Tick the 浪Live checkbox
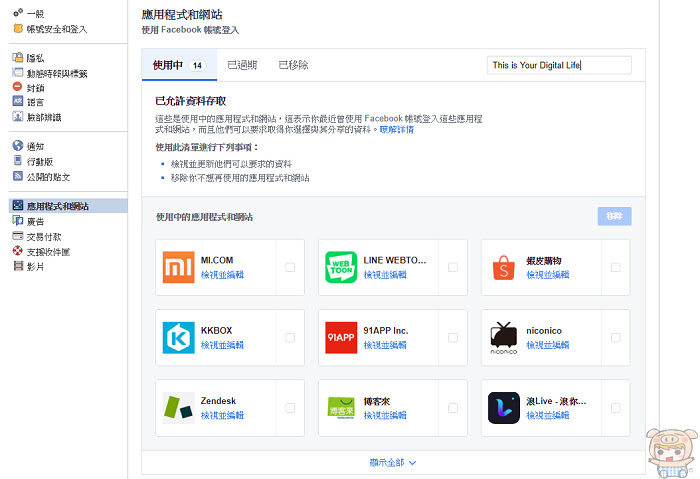 pyautogui.click(x=616, y=408)
